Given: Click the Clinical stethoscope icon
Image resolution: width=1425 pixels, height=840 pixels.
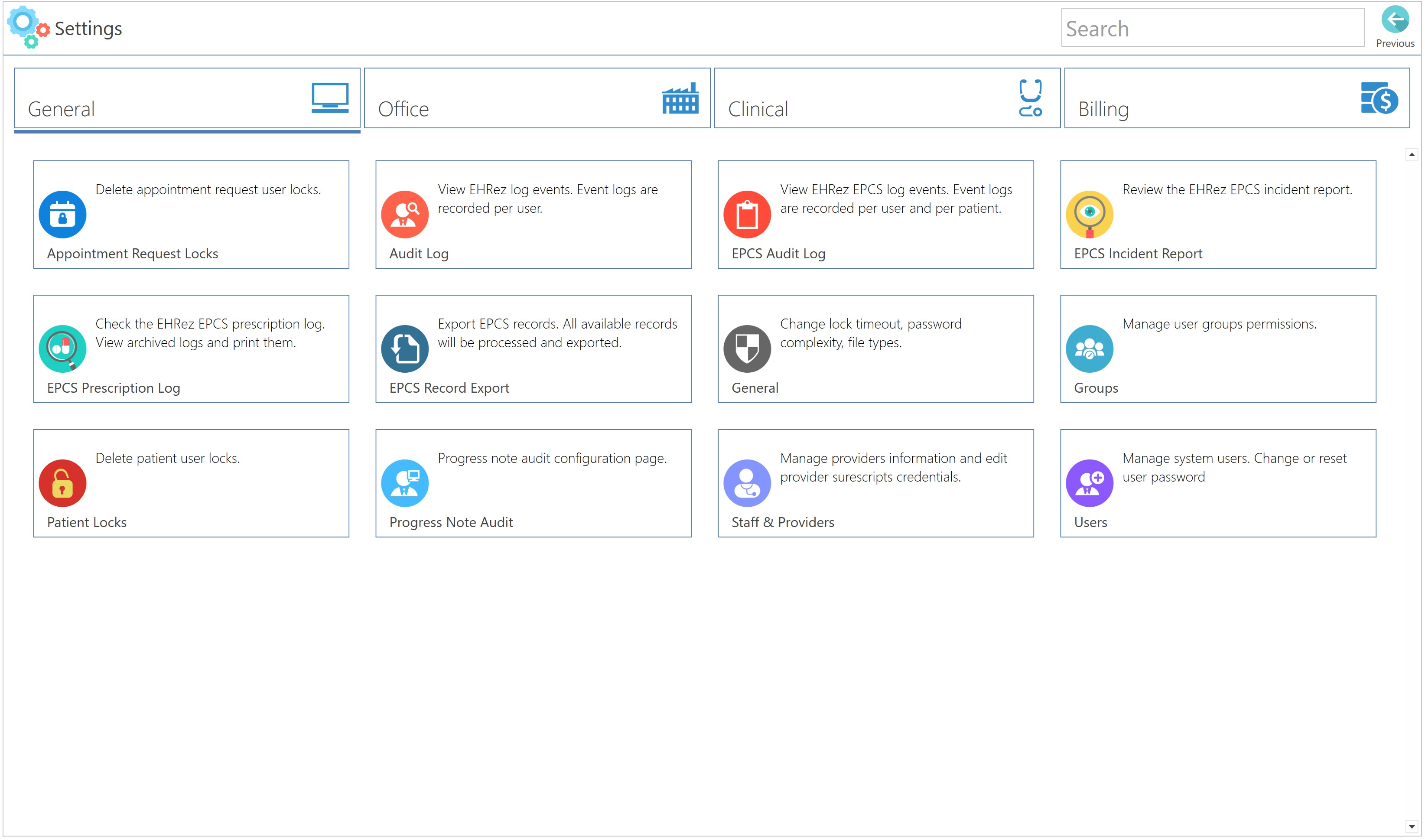Looking at the screenshot, I should pyautogui.click(x=1031, y=98).
